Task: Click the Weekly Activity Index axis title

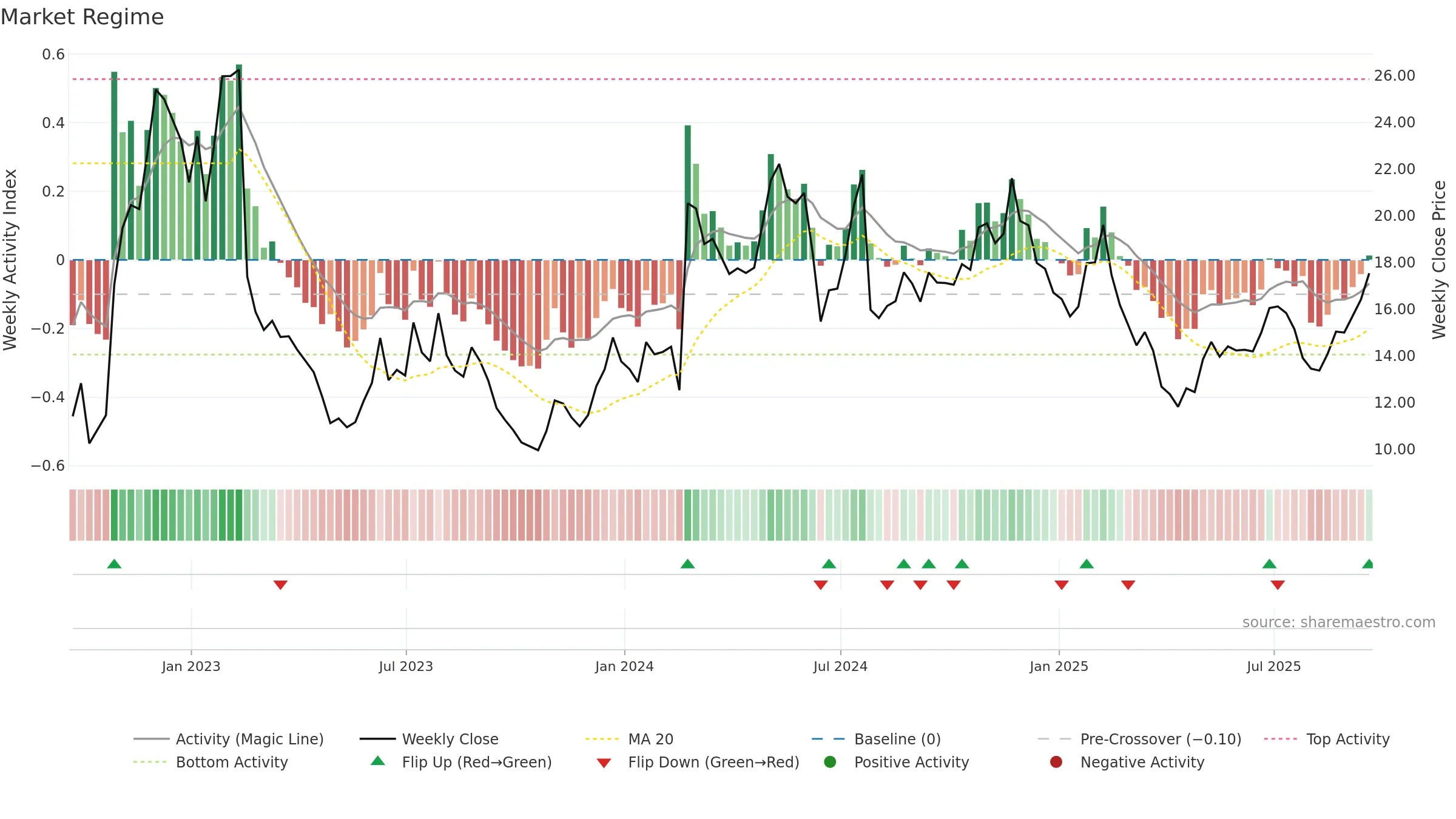Action: click(10, 260)
